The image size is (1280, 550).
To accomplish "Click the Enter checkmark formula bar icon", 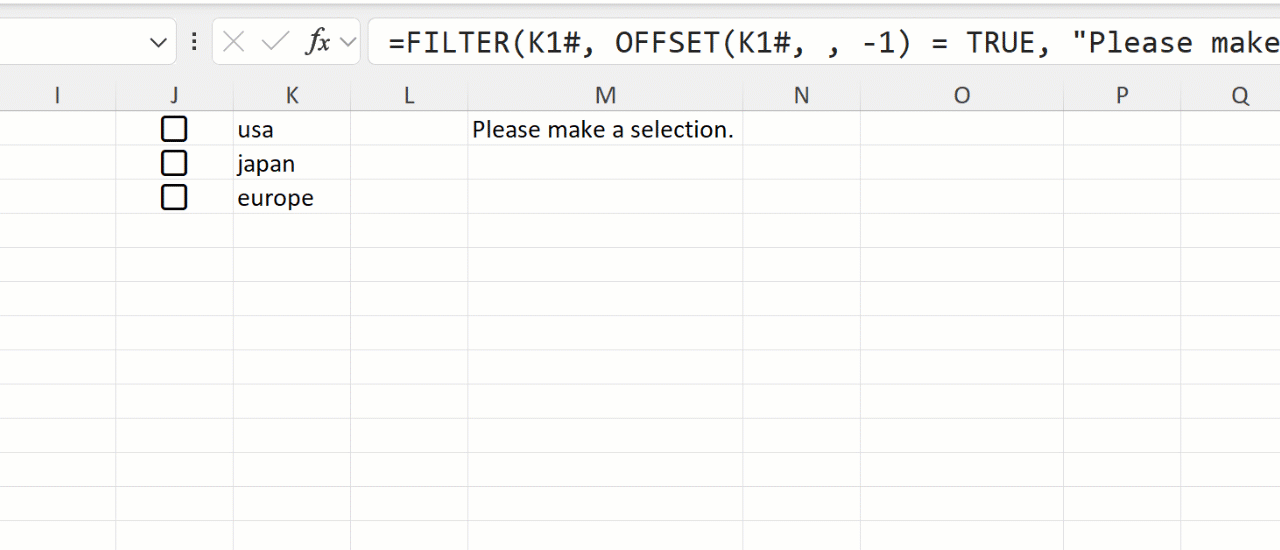I will (274, 42).
